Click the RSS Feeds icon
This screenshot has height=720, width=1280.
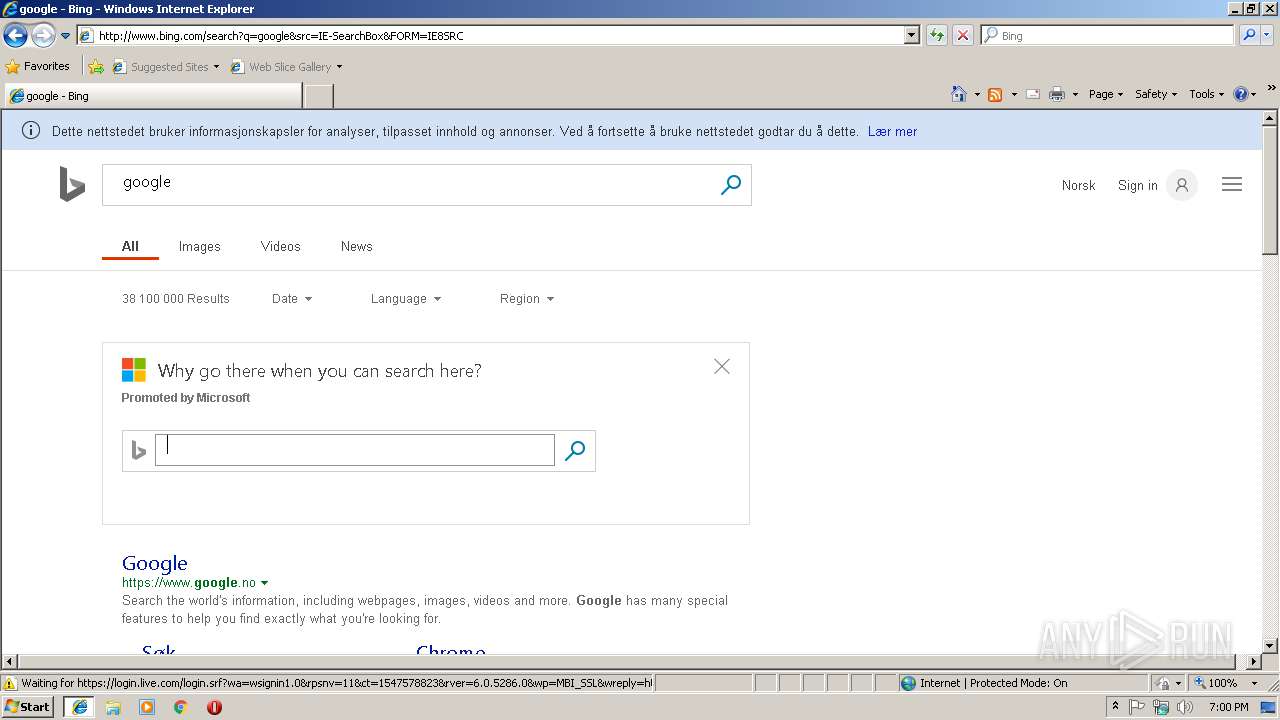[995, 94]
